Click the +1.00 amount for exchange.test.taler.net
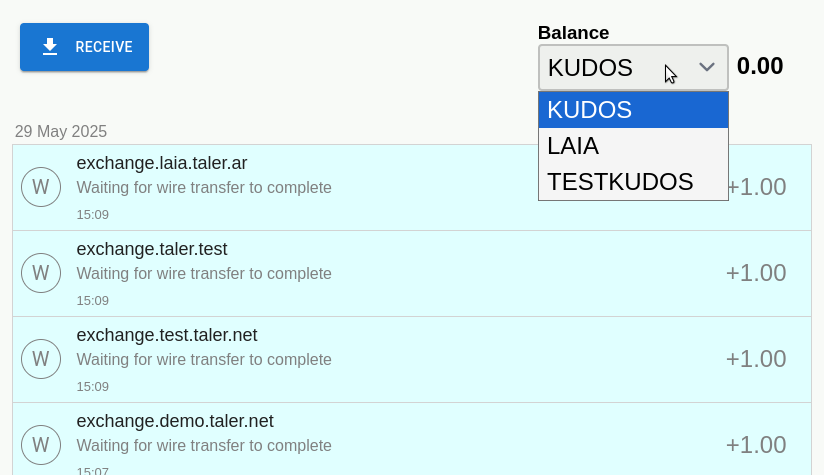Image resolution: width=824 pixels, height=475 pixels. (755, 359)
